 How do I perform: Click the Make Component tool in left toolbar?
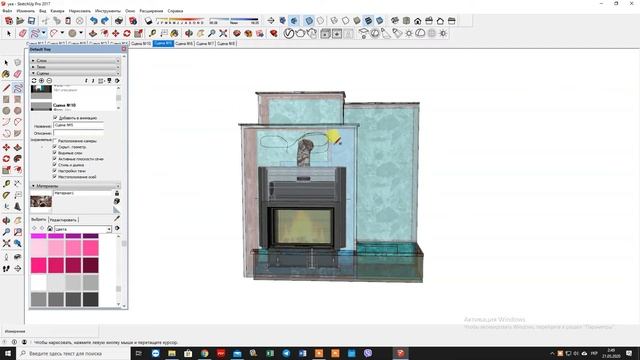18,62
